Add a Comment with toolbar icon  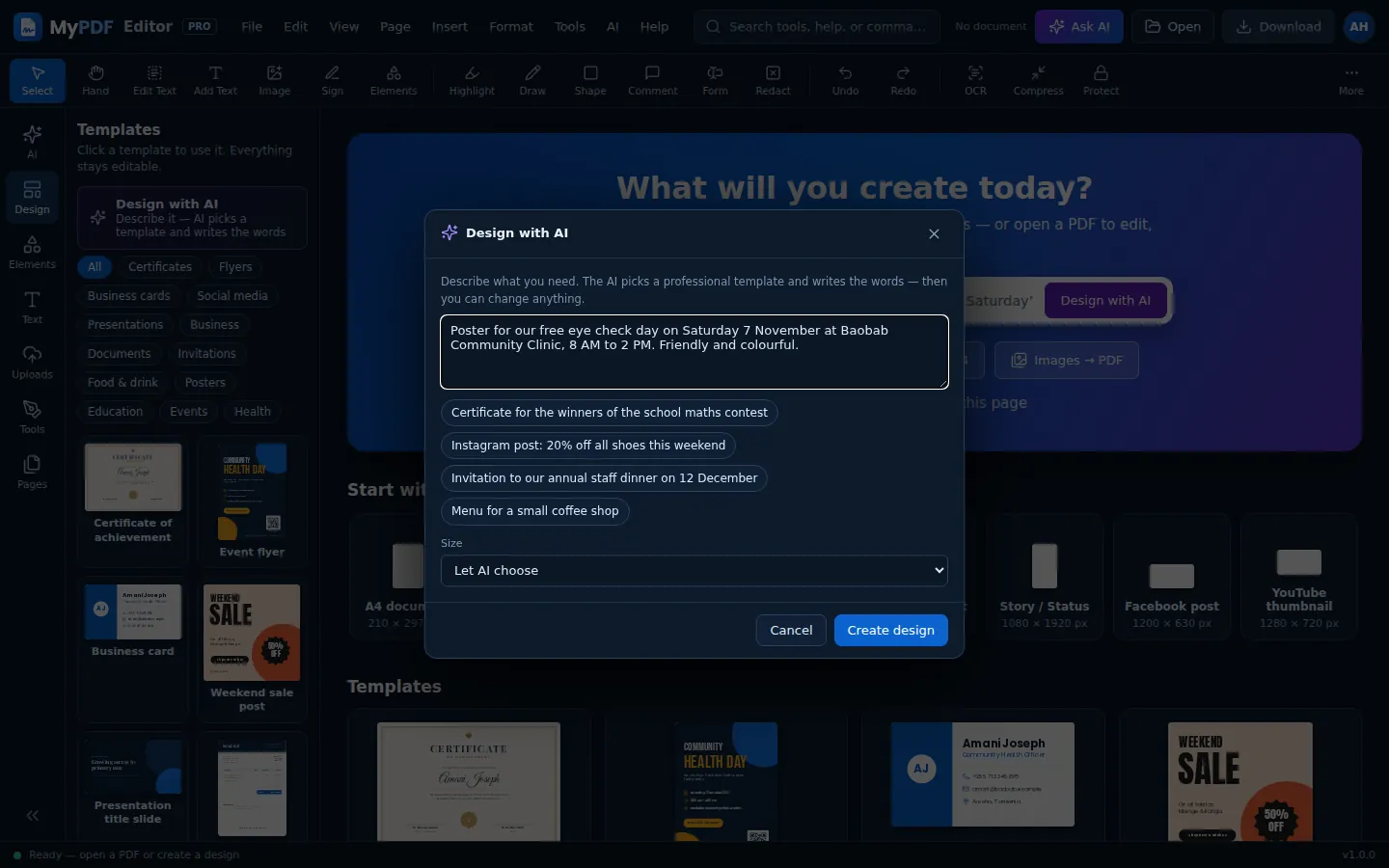[x=653, y=80]
